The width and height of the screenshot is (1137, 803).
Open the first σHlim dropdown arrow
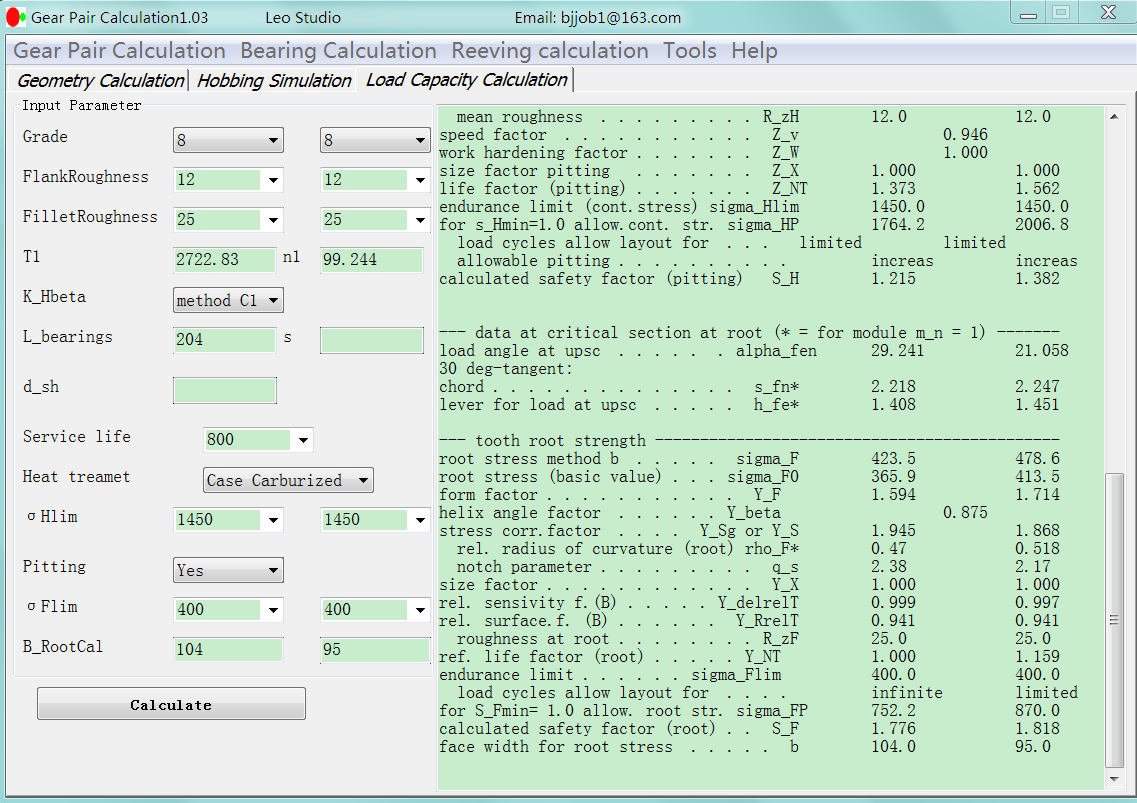pos(273,520)
